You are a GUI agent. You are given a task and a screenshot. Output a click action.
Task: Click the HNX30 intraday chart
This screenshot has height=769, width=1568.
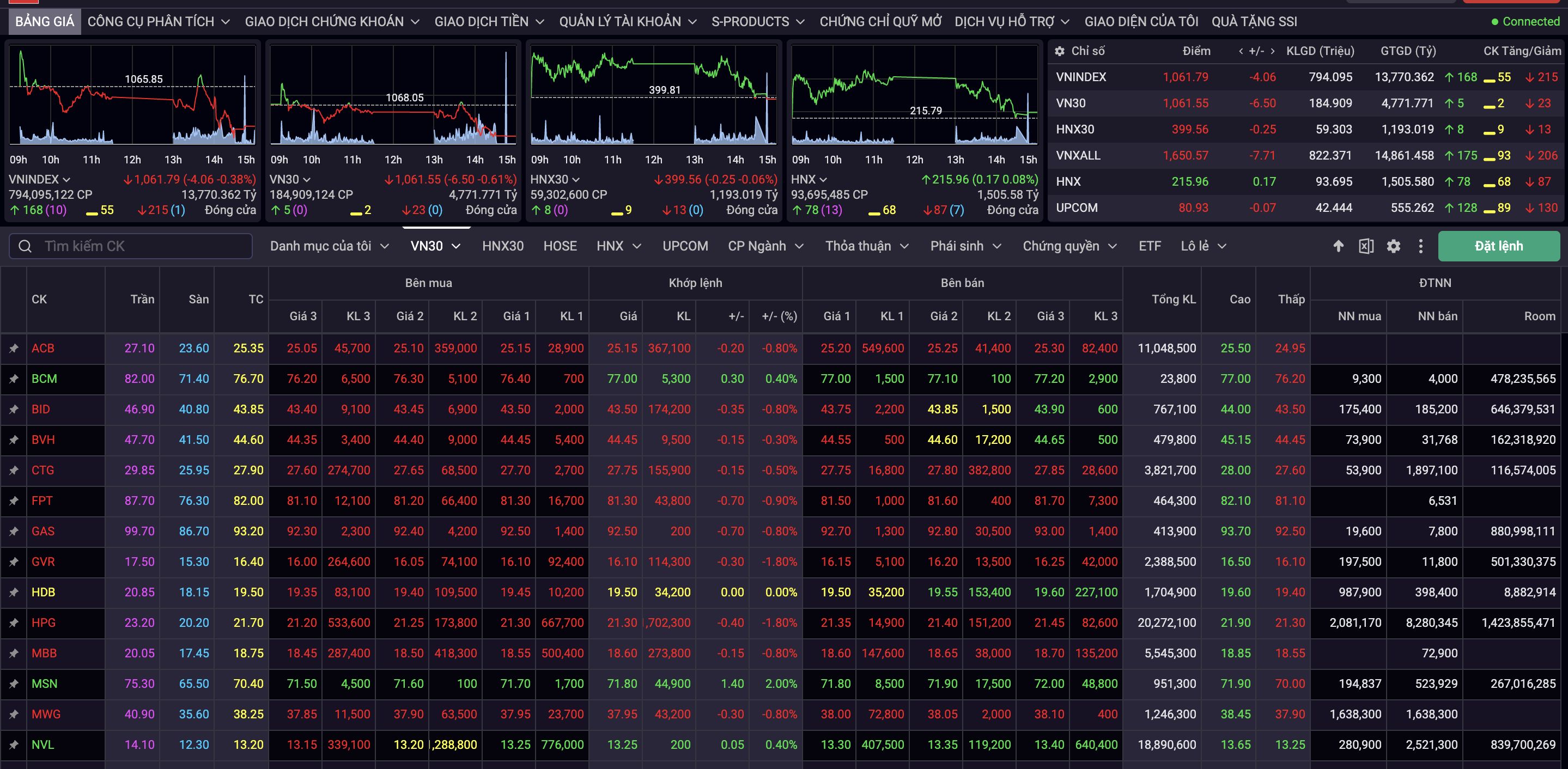654,95
